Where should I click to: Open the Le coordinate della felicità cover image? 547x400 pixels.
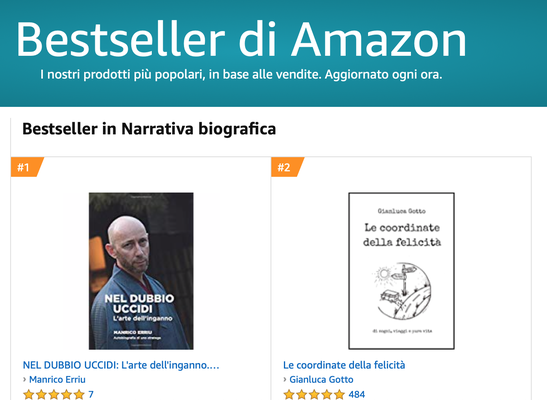click(402, 271)
